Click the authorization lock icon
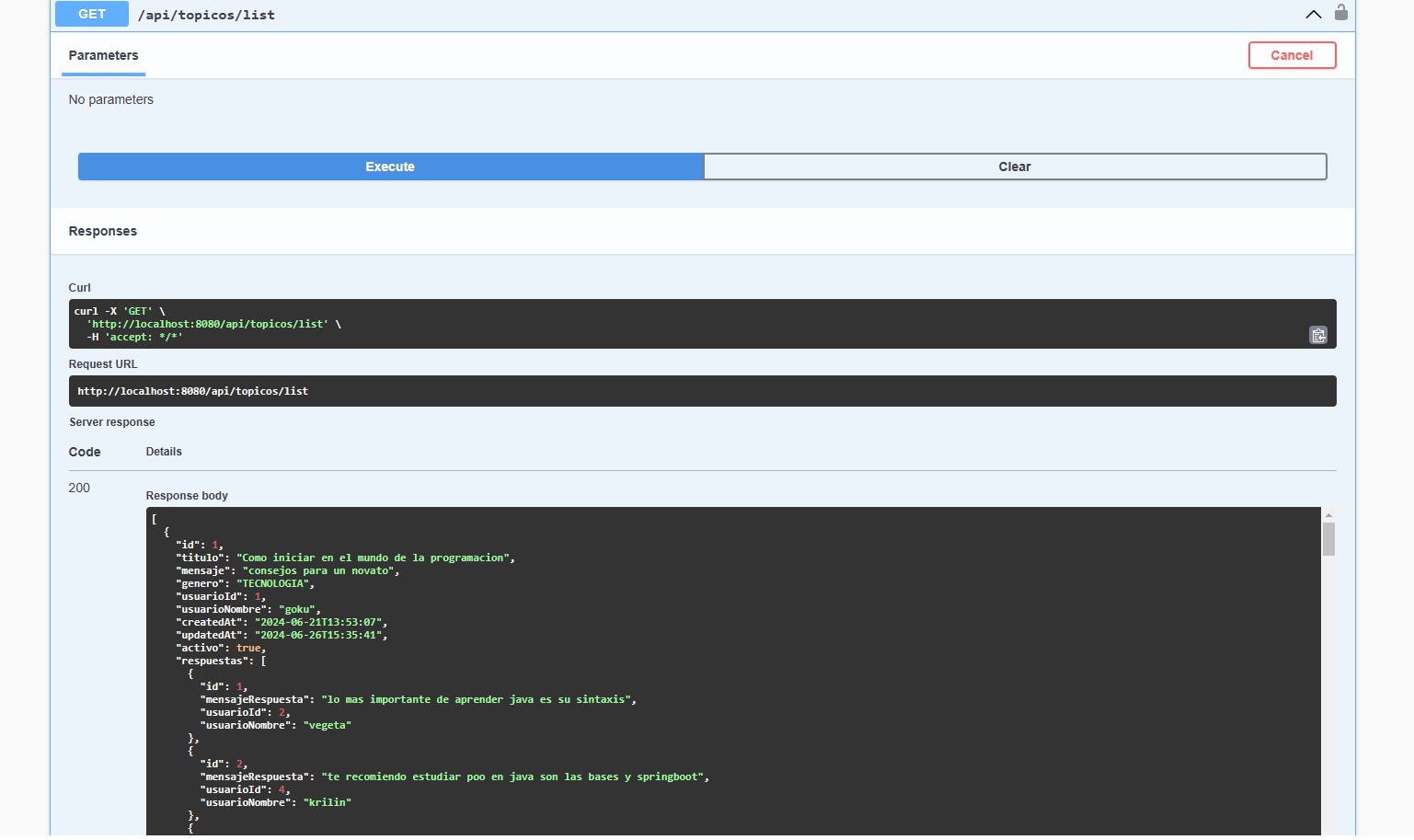Viewport: 1414px width, 840px height. point(1340,13)
